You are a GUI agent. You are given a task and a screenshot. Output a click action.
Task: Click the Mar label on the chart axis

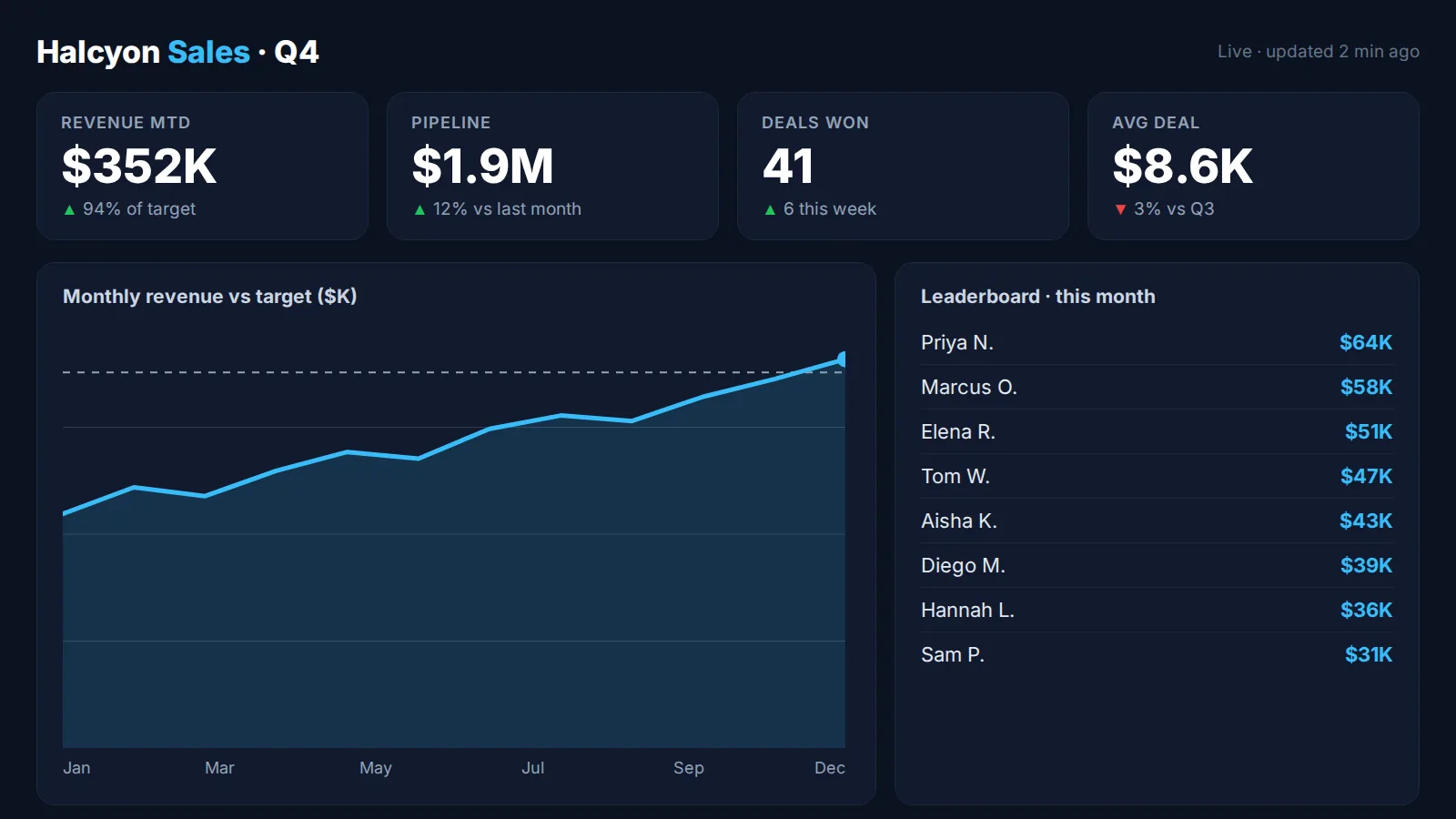pos(219,768)
